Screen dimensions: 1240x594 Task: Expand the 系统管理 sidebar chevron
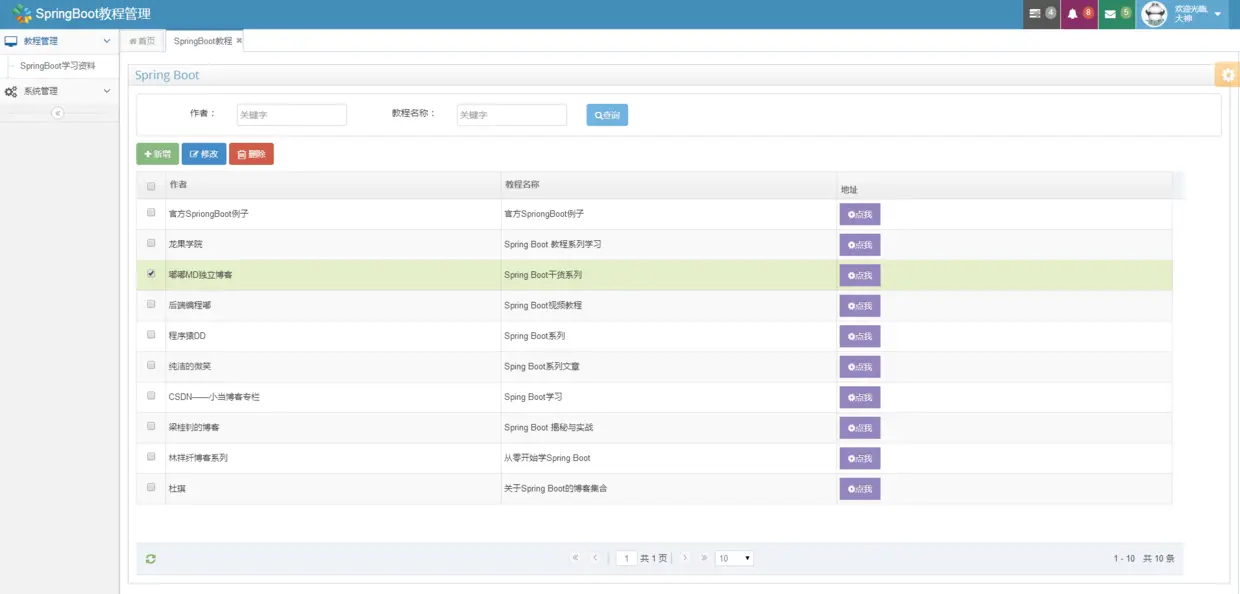coord(107,91)
